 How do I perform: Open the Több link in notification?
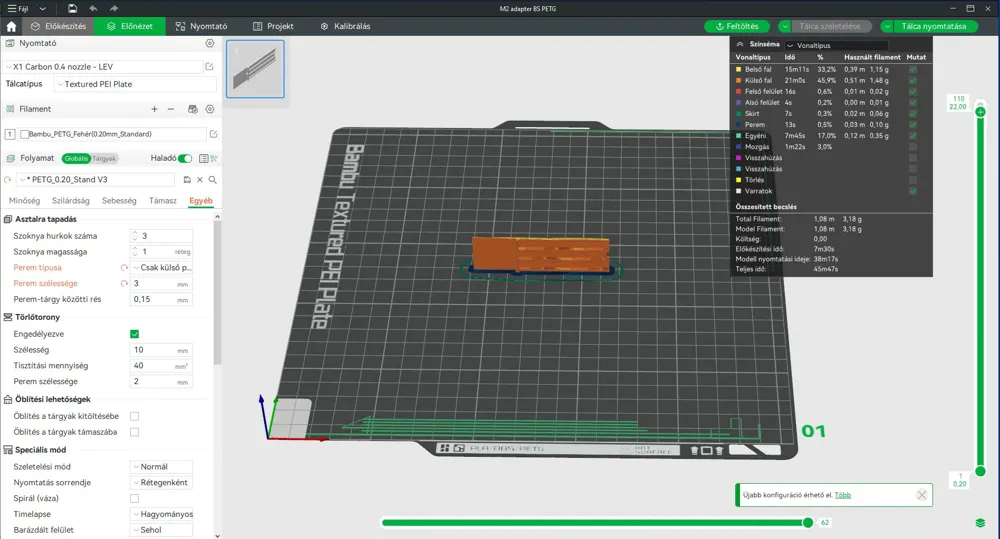click(x=842, y=495)
